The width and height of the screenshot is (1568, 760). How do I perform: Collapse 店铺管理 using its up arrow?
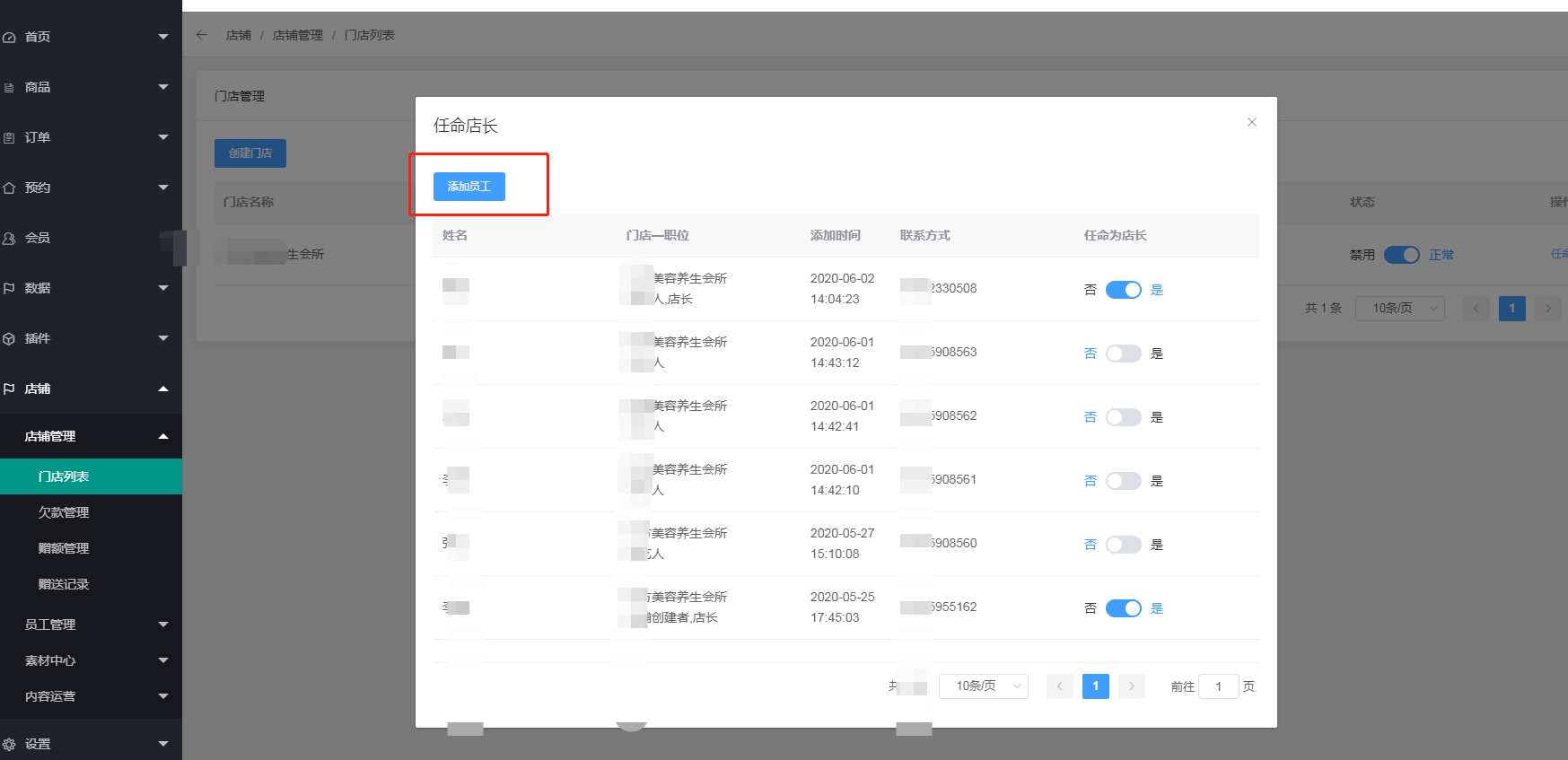coord(163,436)
